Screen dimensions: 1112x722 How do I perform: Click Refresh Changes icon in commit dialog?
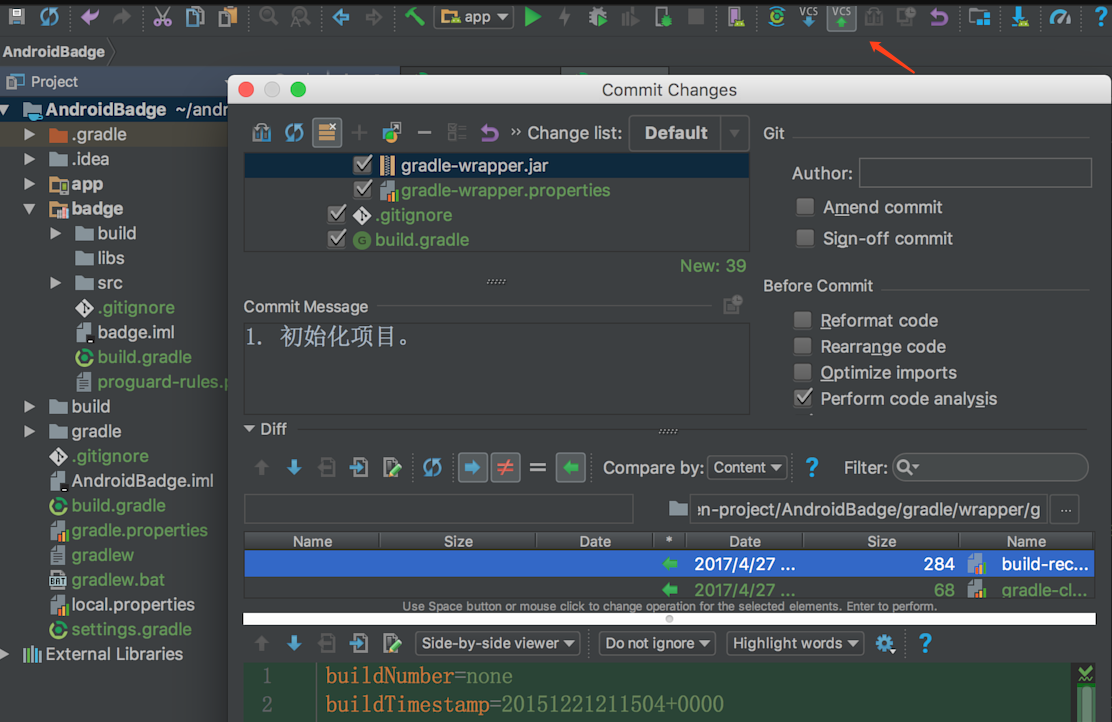pos(294,133)
